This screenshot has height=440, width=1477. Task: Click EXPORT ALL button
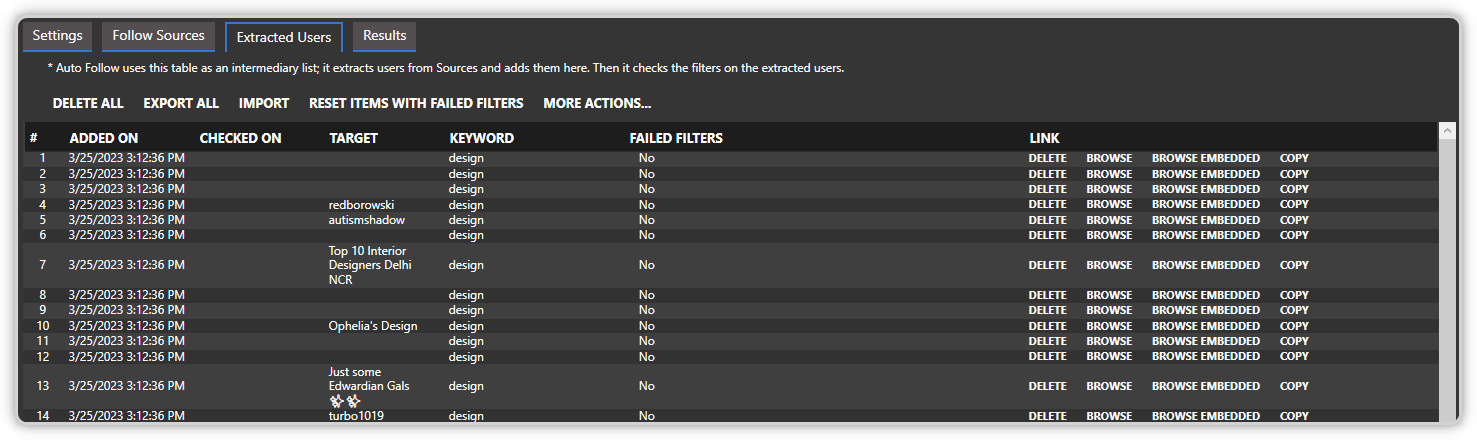(x=181, y=103)
